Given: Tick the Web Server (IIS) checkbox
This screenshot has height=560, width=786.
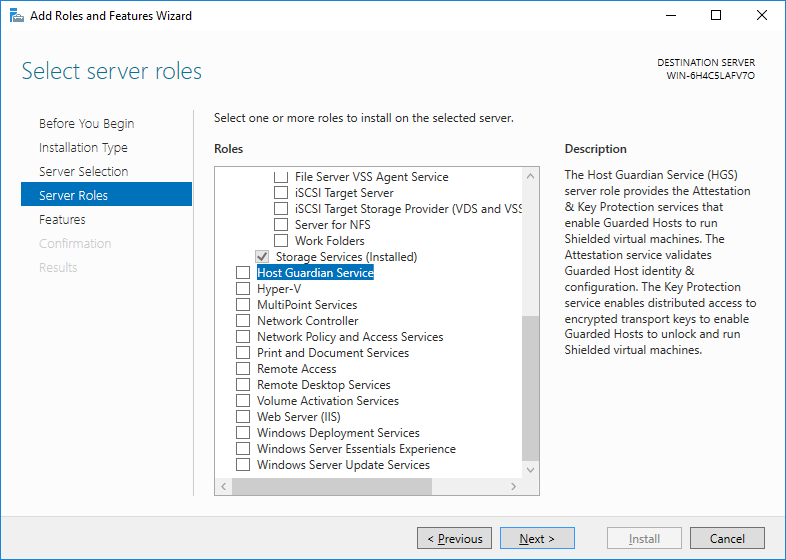Looking at the screenshot, I should [243, 417].
